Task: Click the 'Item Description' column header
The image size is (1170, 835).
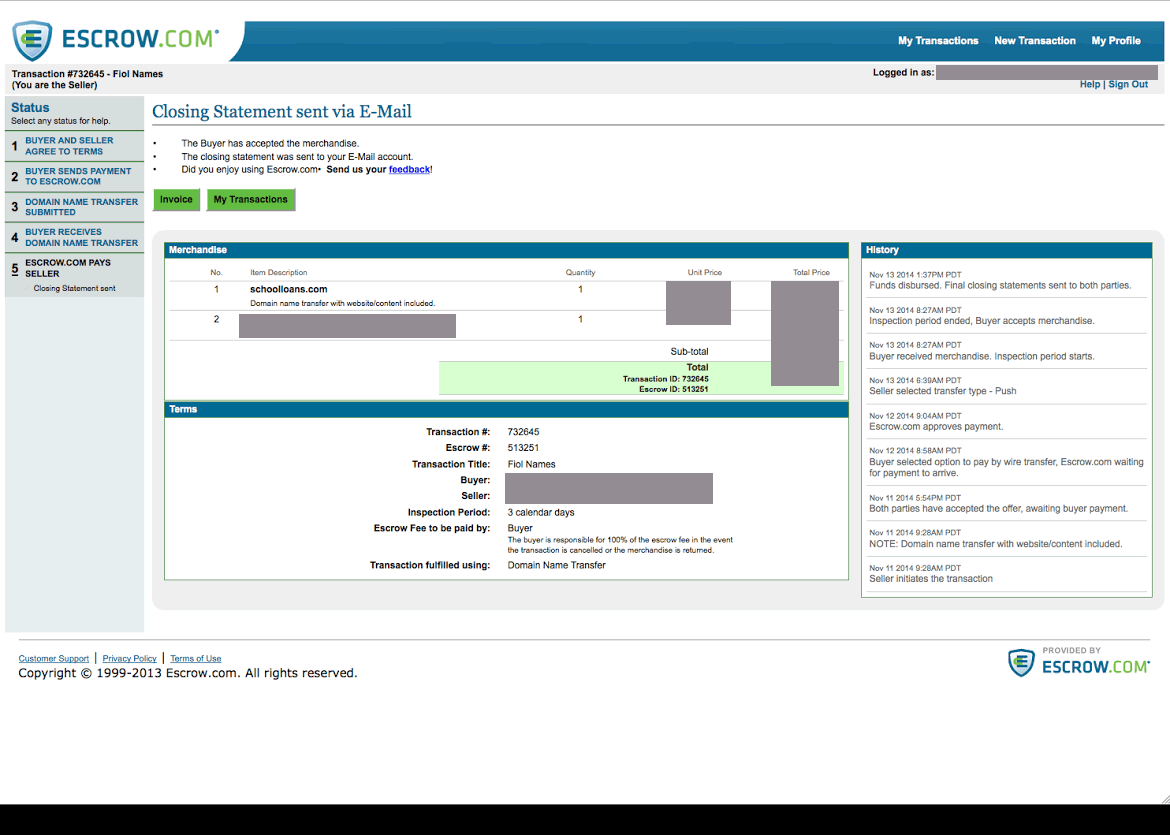Action: pyautogui.click(x=278, y=272)
